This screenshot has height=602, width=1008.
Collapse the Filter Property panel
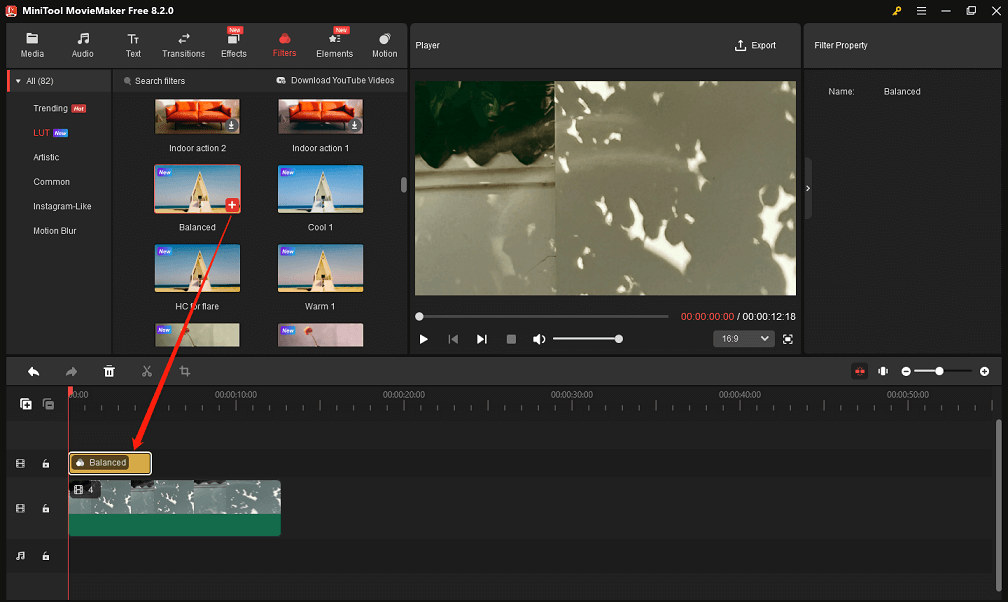click(x=808, y=188)
